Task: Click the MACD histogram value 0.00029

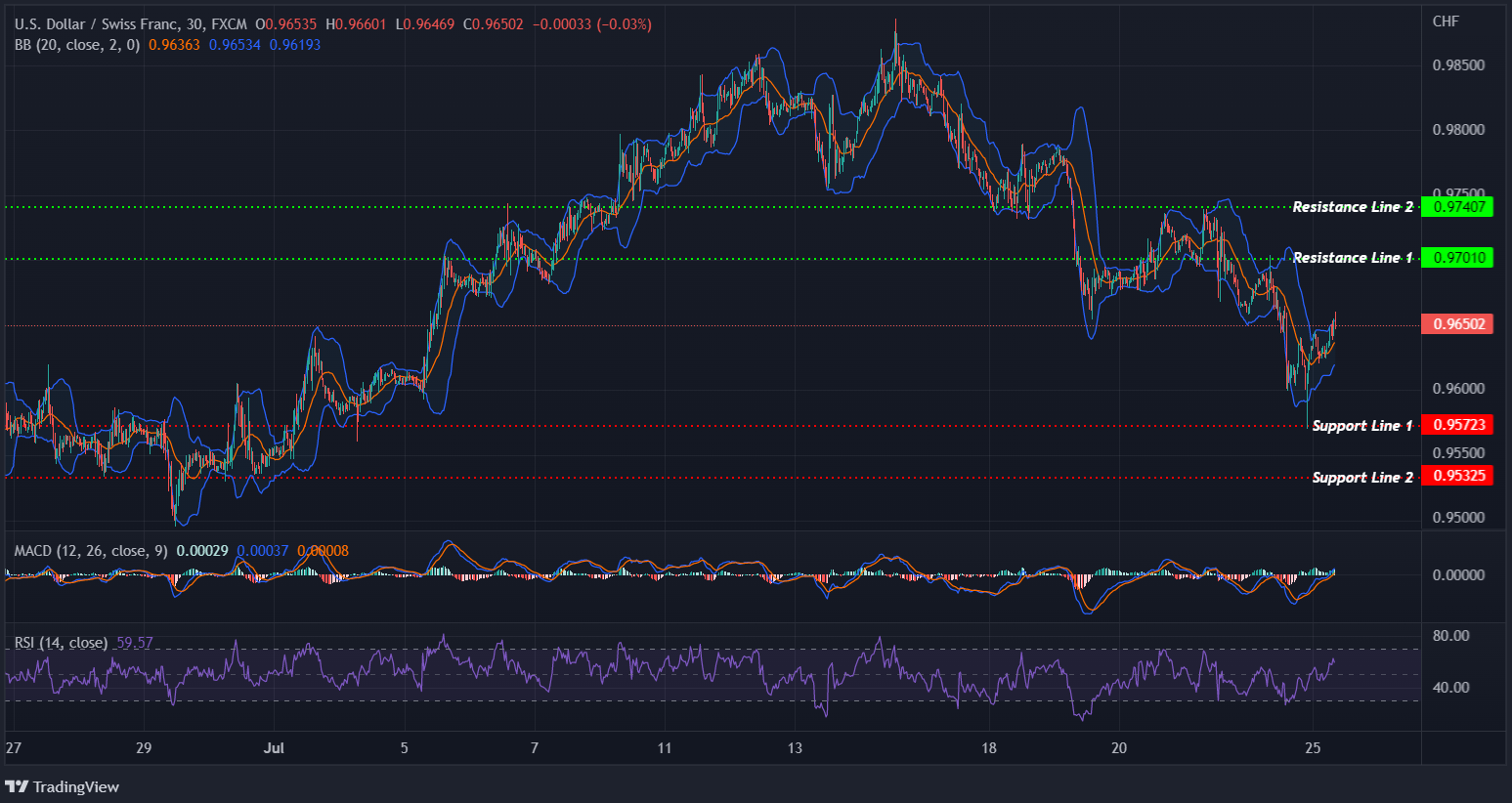Action: tap(203, 550)
